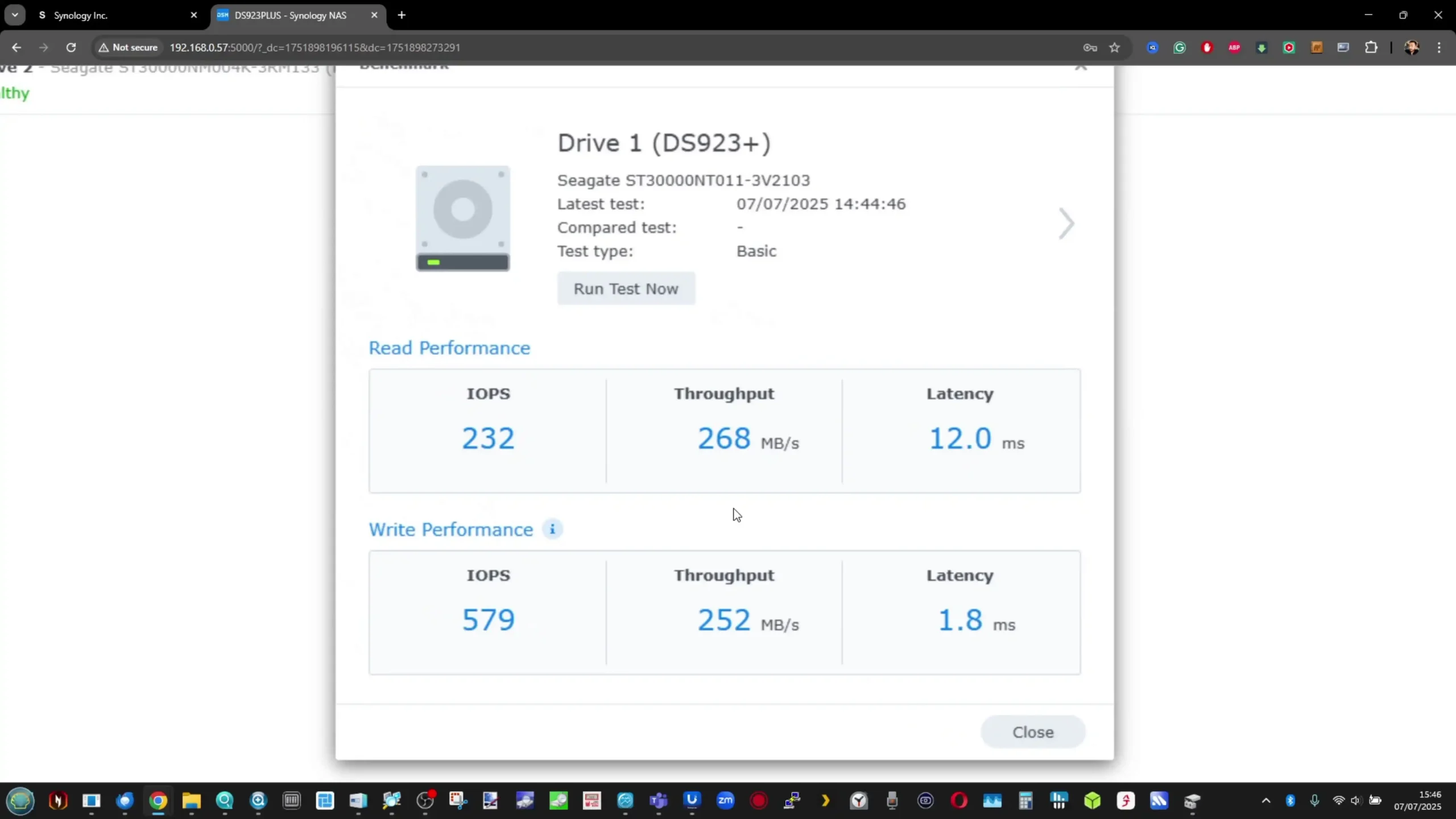The width and height of the screenshot is (1456, 819).
Task: Open a new browser tab
Action: click(x=402, y=15)
